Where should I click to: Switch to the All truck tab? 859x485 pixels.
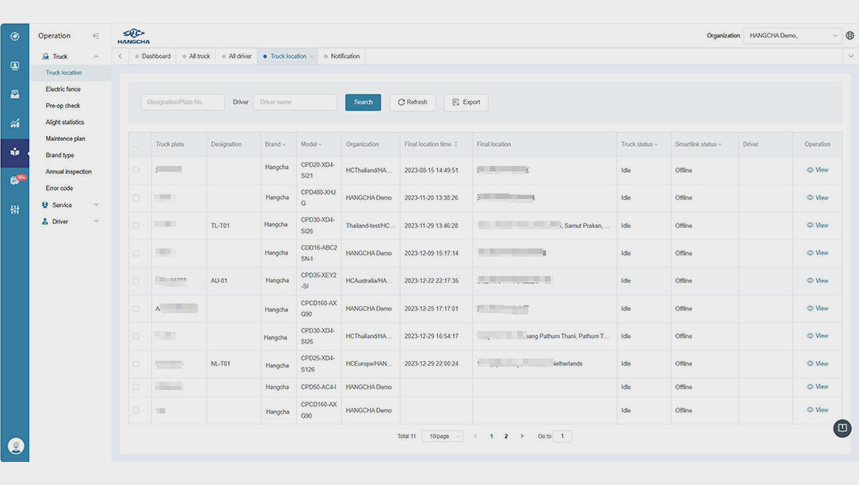point(196,56)
